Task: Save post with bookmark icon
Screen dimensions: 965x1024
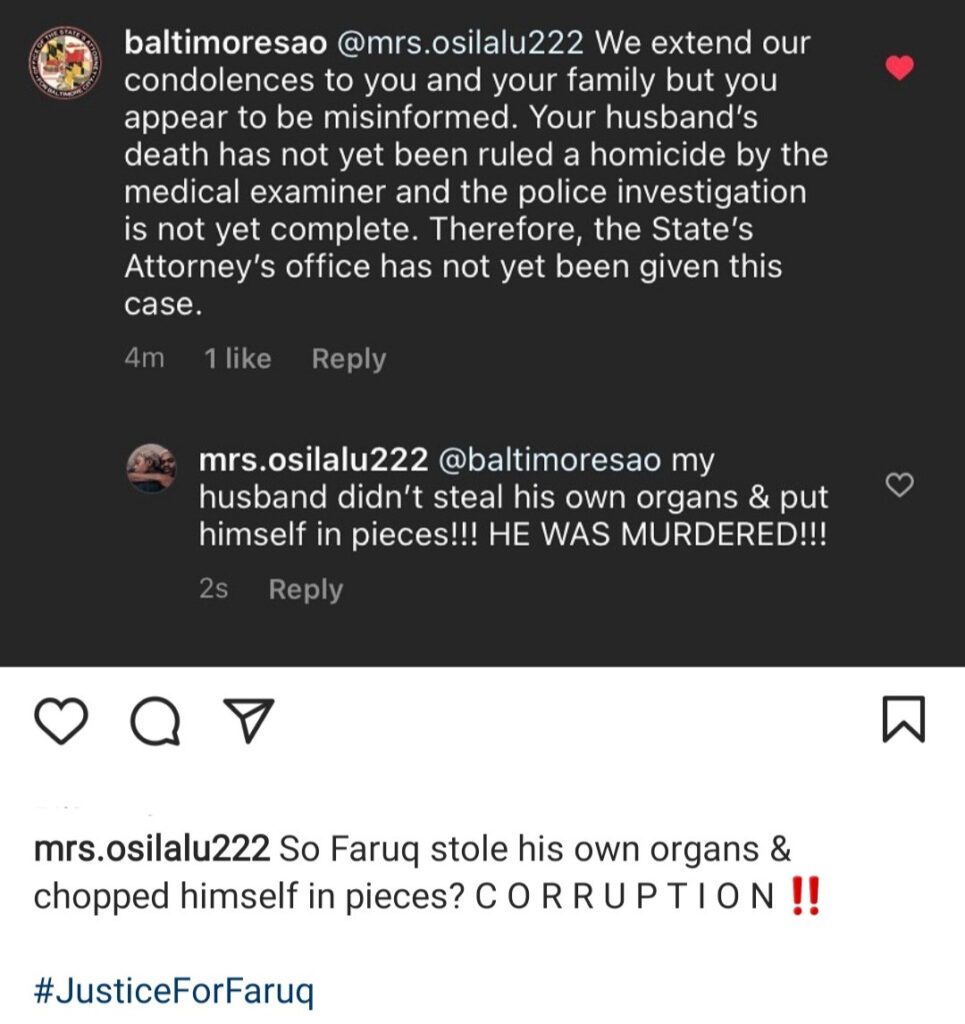Action: tap(903, 720)
